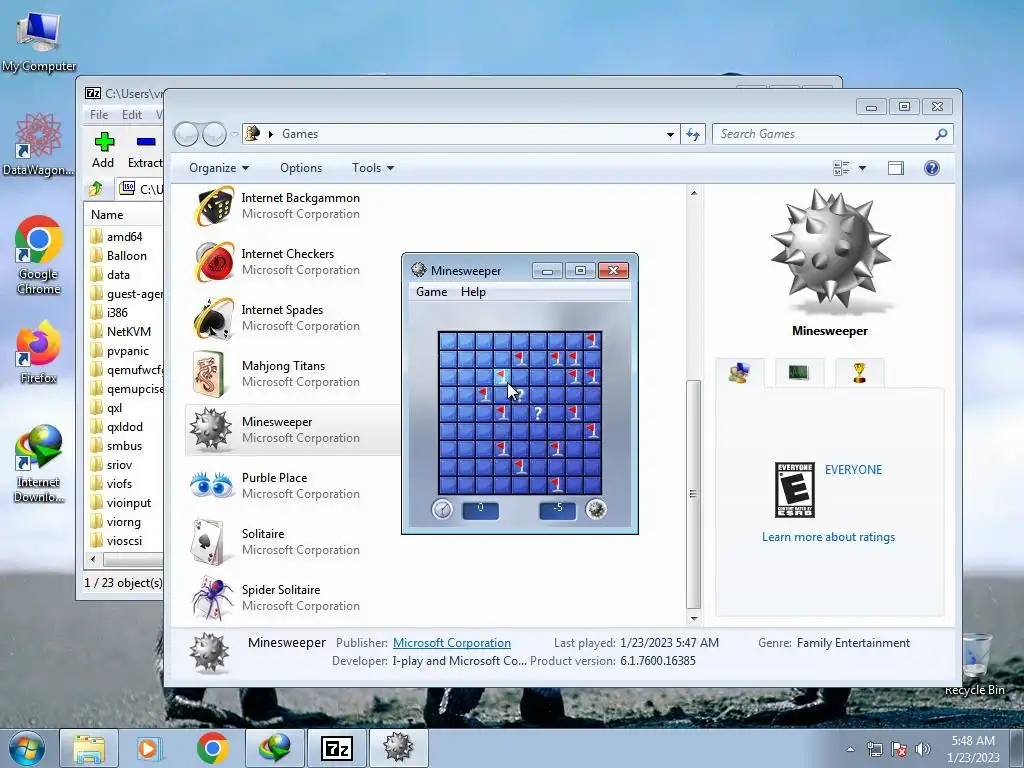Open Internet Download Manager desktop shortcut
Screen dimensions: 1024x768
[39, 464]
